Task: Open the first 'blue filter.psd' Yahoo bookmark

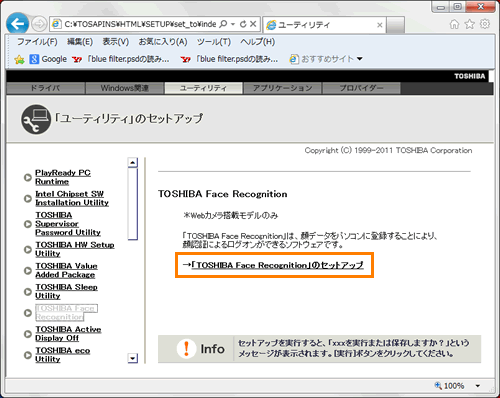Action: coord(121,59)
